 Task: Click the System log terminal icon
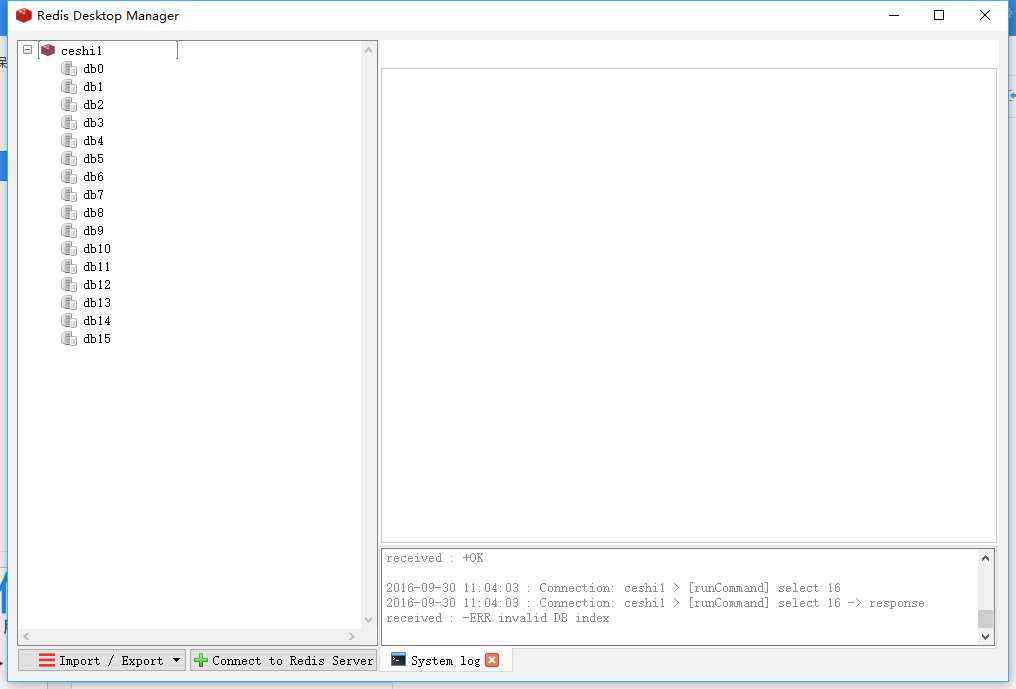point(398,660)
